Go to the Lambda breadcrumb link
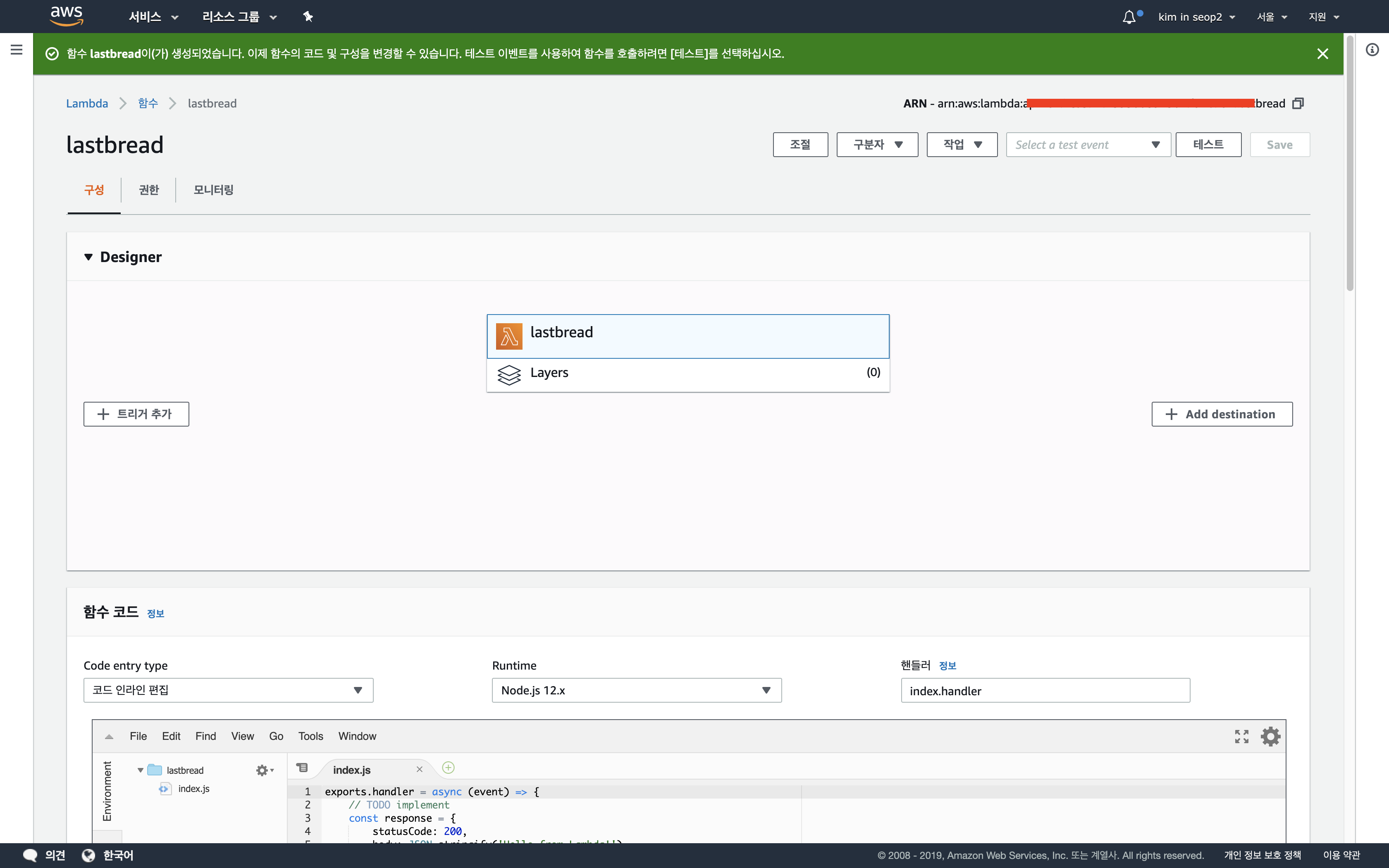This screenshot has width=1389, height=868. coord(87,103)
